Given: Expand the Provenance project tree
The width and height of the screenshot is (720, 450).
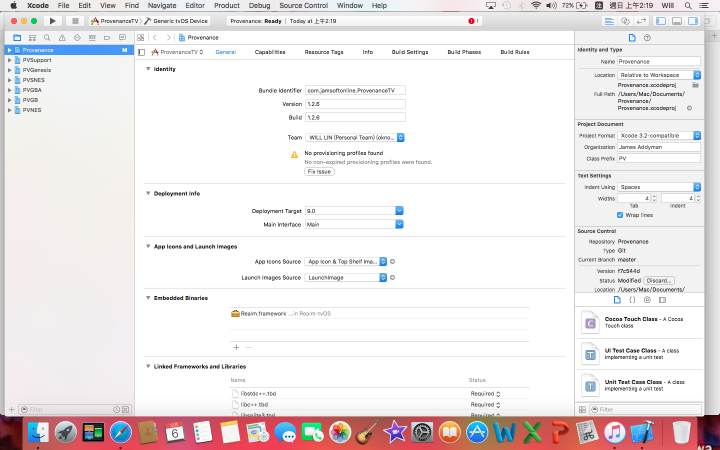Looking at the screenshot, I should [10, 50].
